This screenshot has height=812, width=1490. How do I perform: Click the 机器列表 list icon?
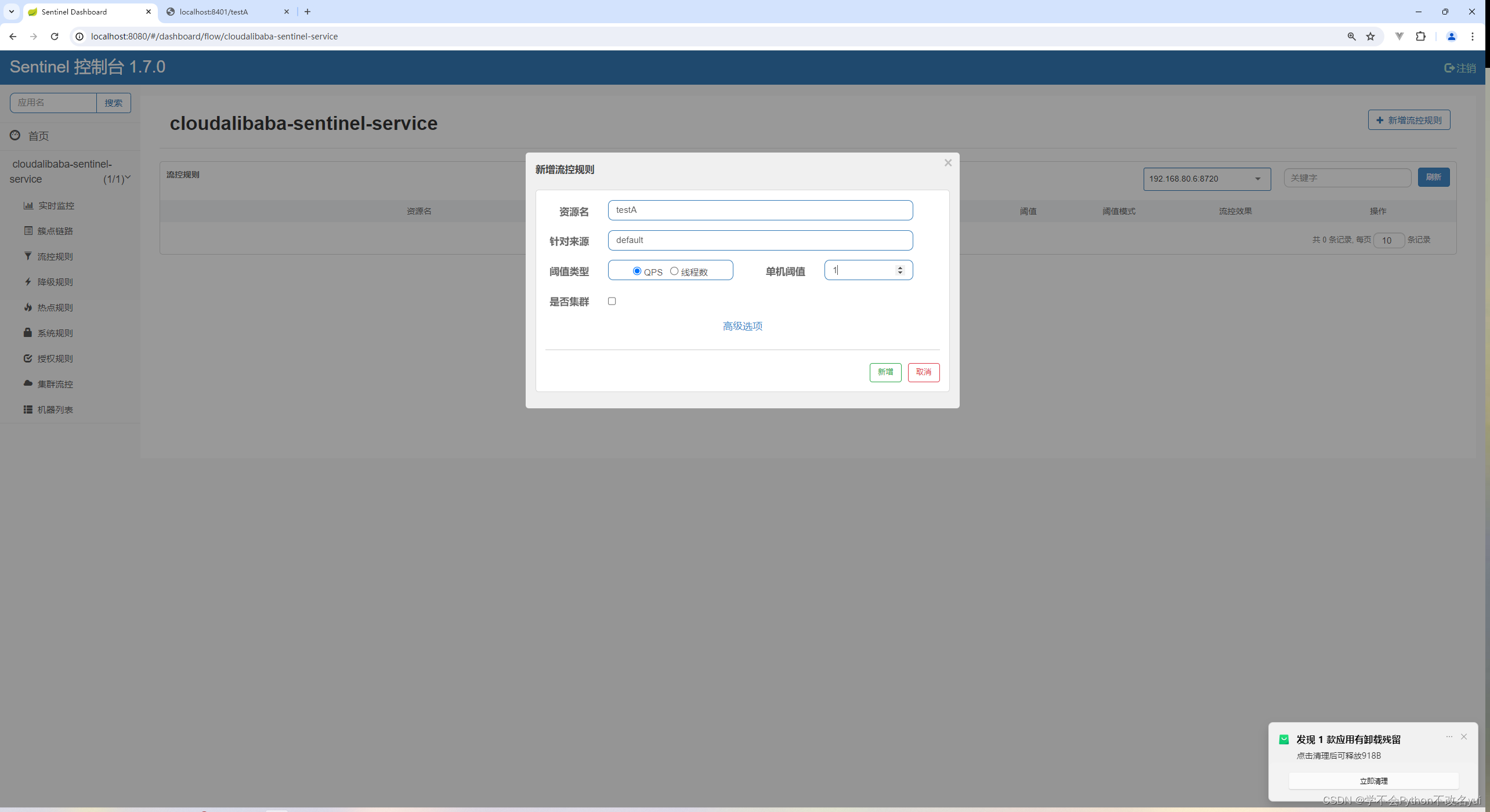point(28,409)
